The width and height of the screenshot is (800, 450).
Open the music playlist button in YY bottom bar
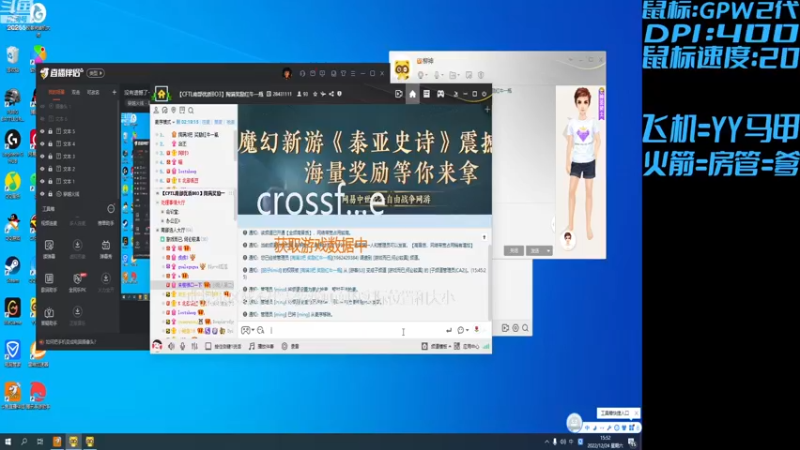pos(261,346)
